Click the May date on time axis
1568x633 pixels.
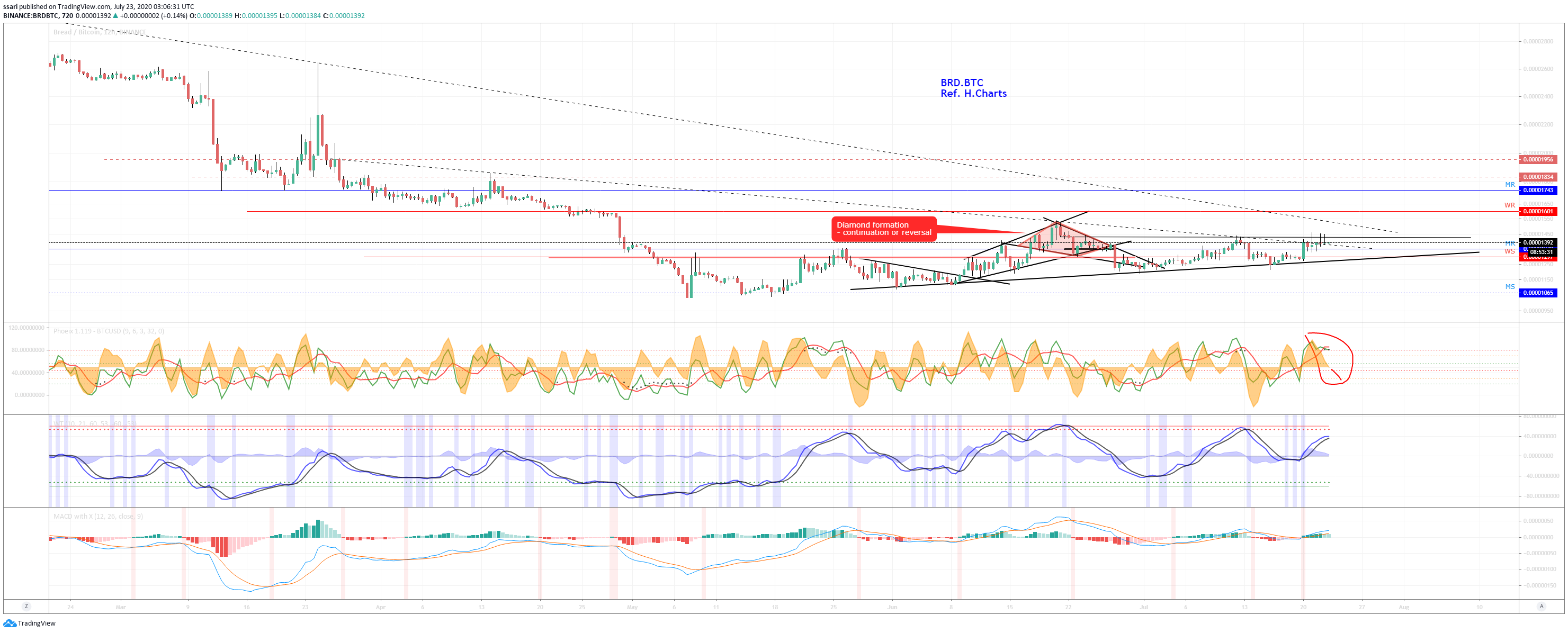tap(632, 607)
